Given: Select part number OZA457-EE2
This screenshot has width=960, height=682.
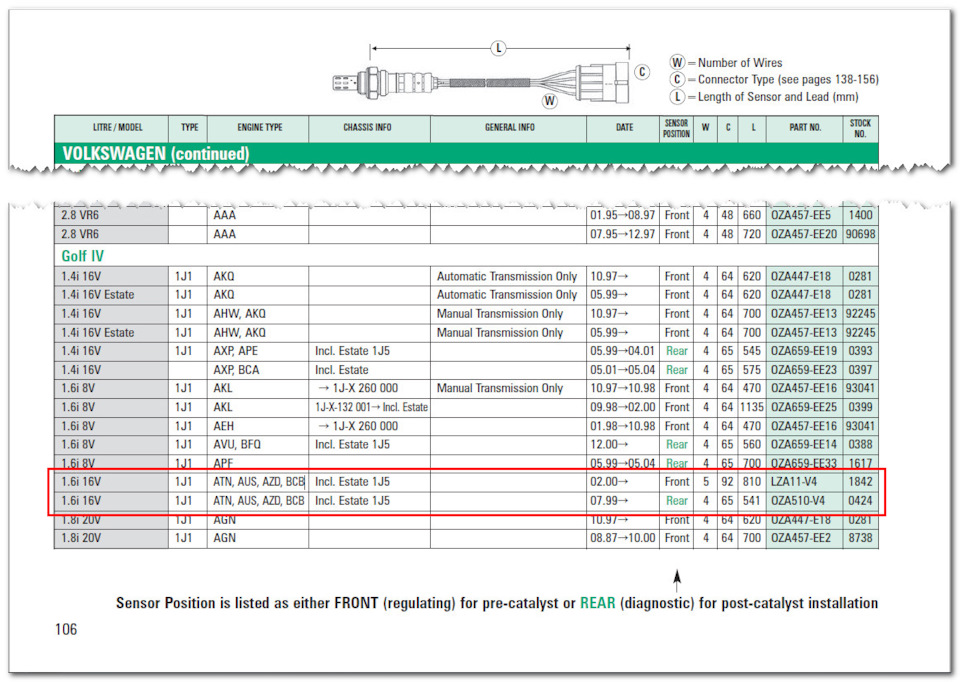Looking at the screenshot, I should [x=801, y=539].
